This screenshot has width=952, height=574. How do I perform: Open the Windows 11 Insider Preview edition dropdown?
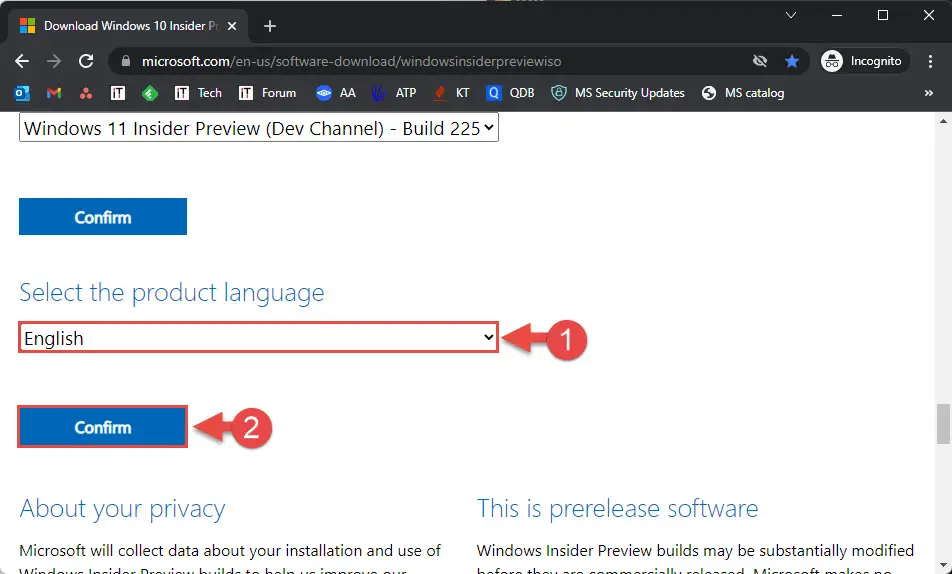[x=259, y=128]
